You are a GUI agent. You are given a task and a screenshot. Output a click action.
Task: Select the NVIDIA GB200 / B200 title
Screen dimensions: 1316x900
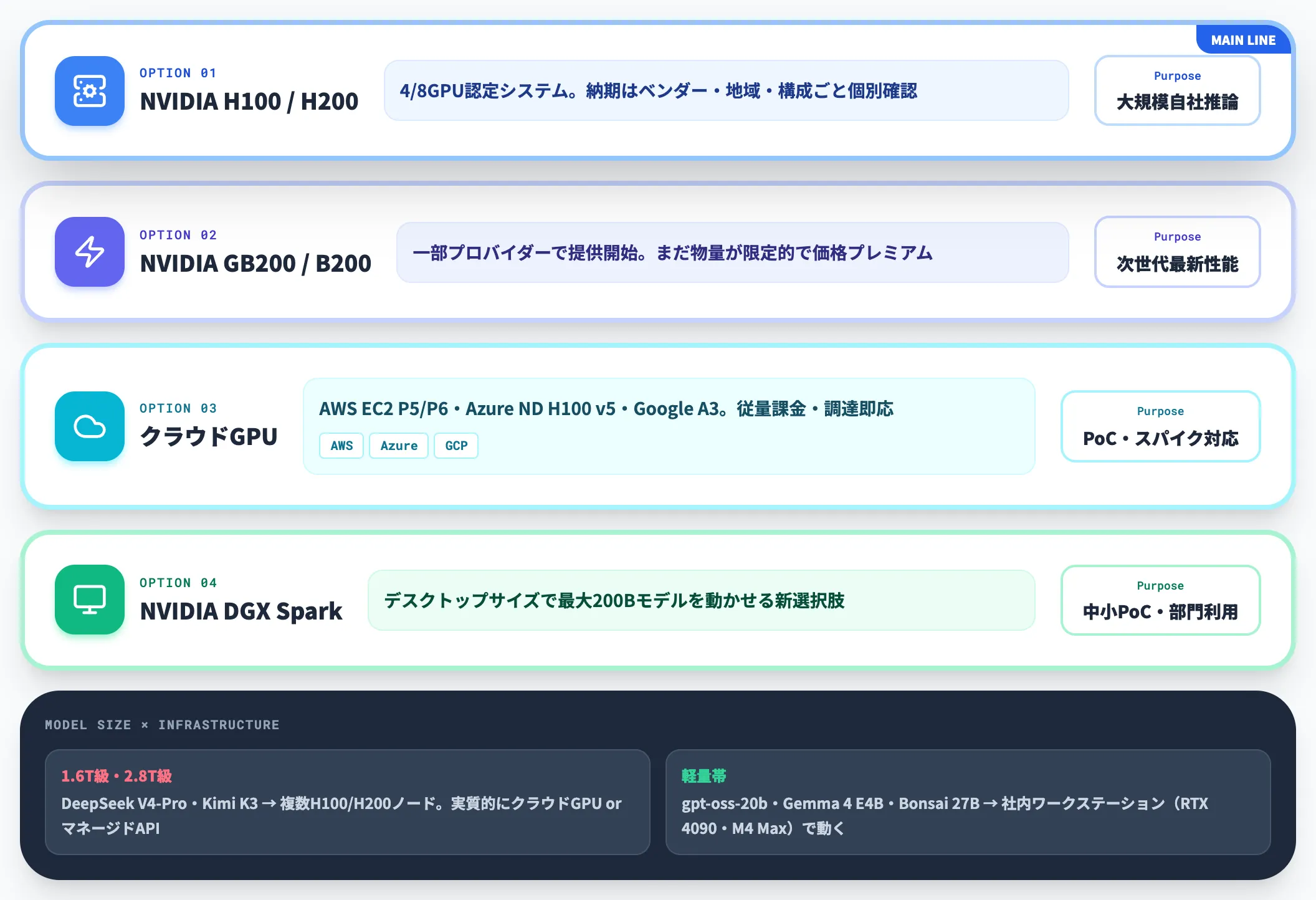point(255,264)
